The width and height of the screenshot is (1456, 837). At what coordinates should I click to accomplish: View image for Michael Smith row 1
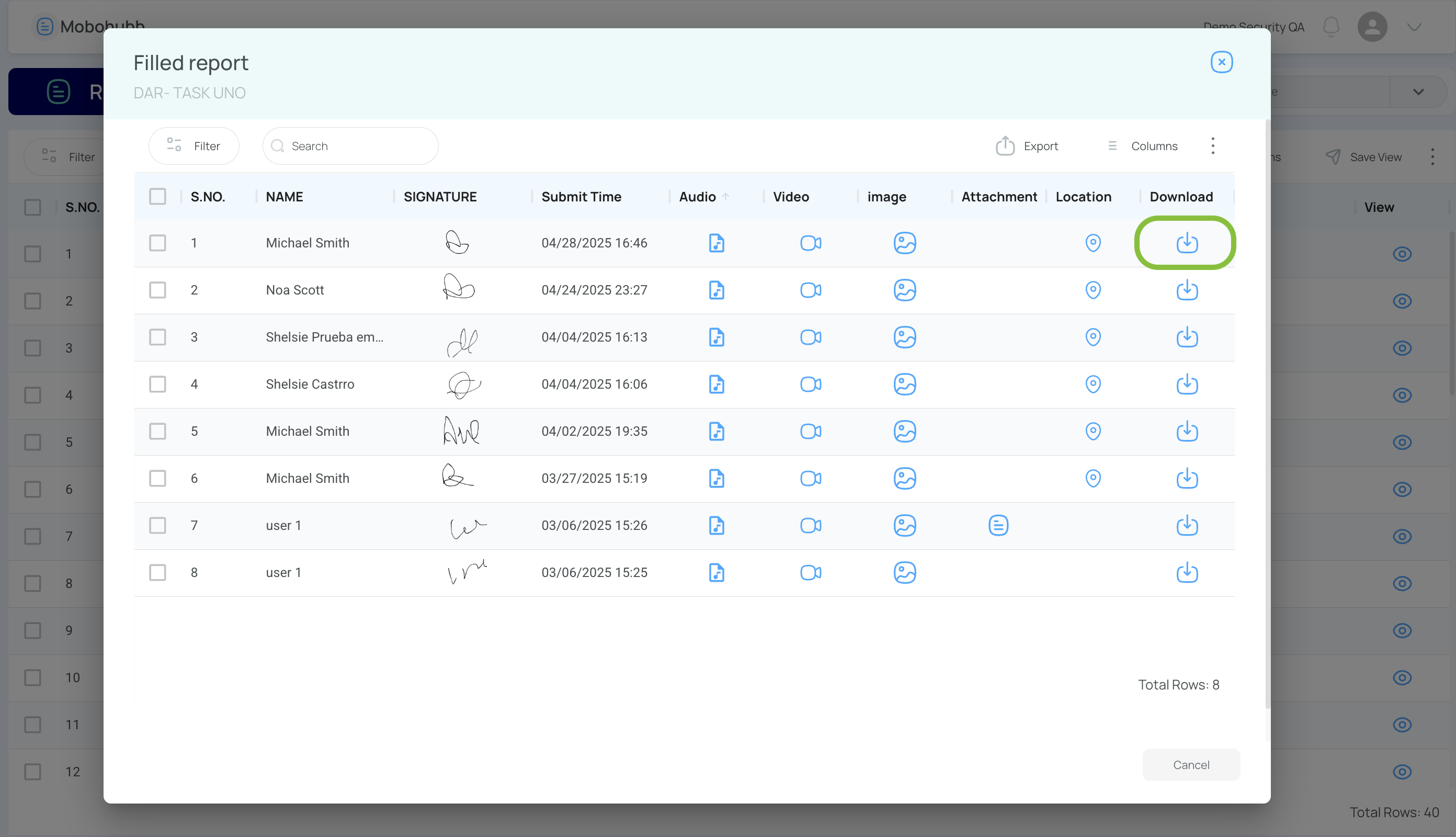click(x=904, y=243)
